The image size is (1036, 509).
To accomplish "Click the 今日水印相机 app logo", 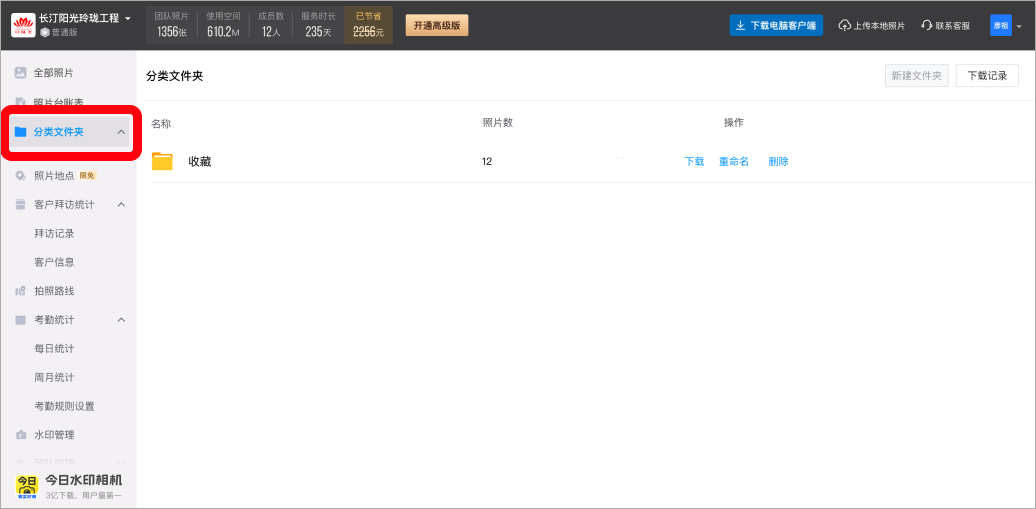I will click(26, 487).
